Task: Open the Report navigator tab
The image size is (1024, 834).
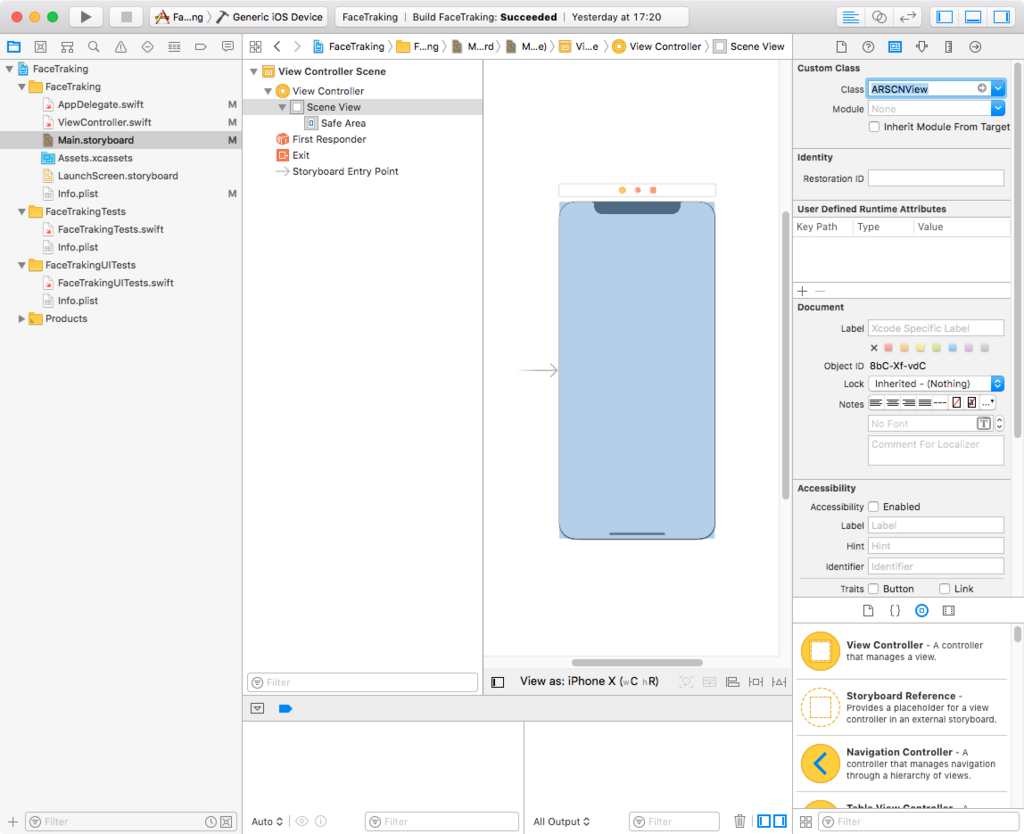Action: coord(227,47)
